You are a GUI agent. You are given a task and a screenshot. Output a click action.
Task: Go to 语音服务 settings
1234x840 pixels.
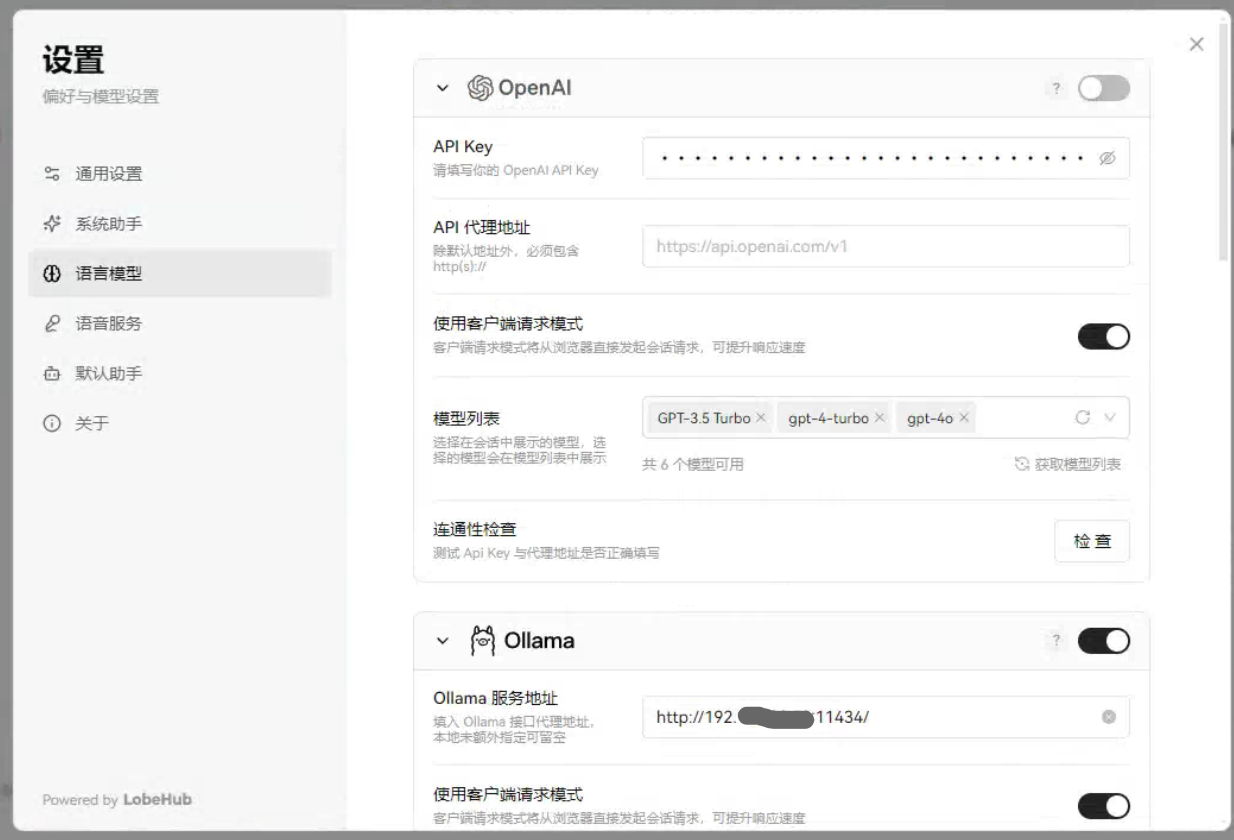point(180,324)
